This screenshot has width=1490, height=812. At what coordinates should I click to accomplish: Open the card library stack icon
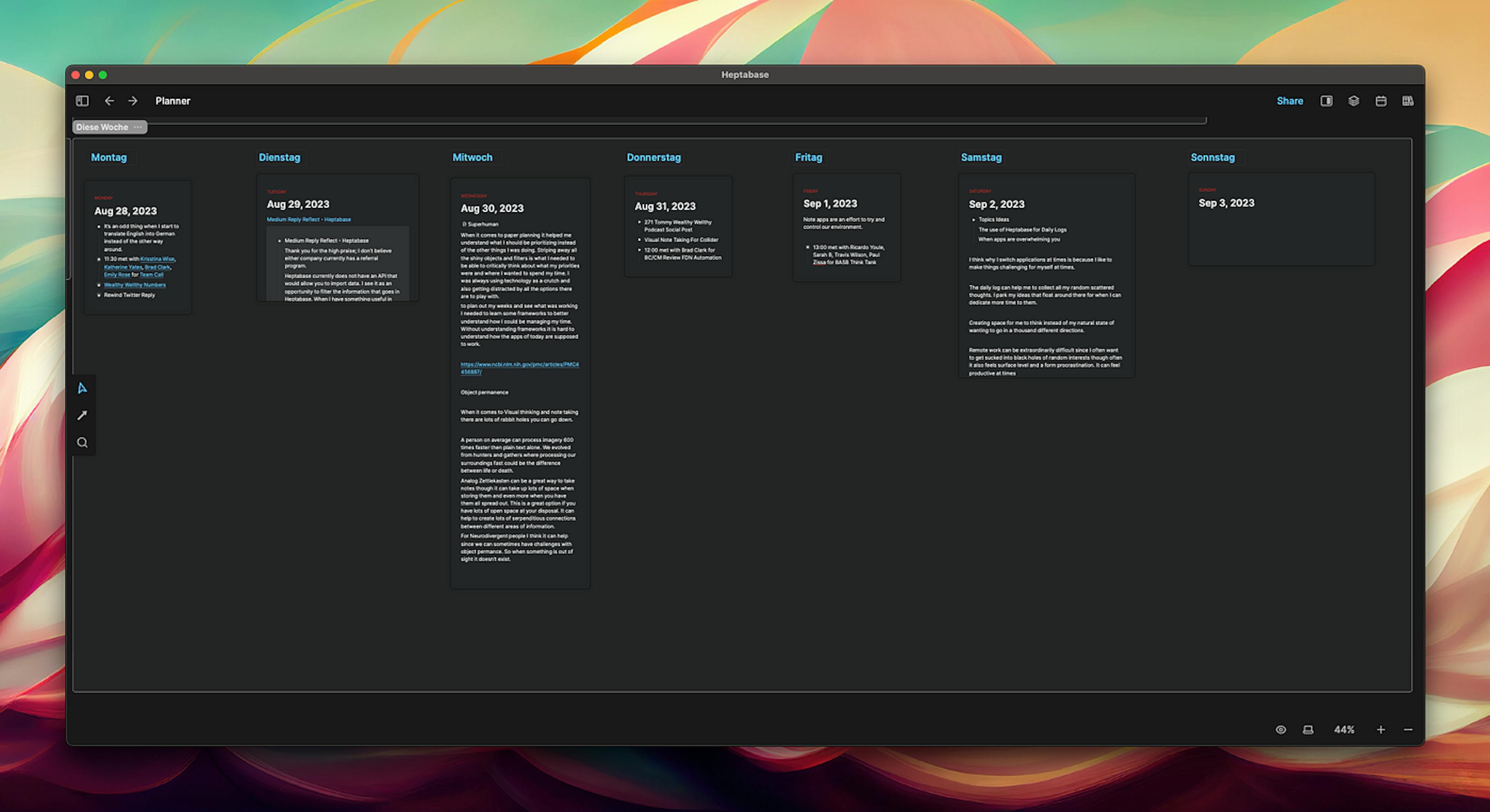1353,100
